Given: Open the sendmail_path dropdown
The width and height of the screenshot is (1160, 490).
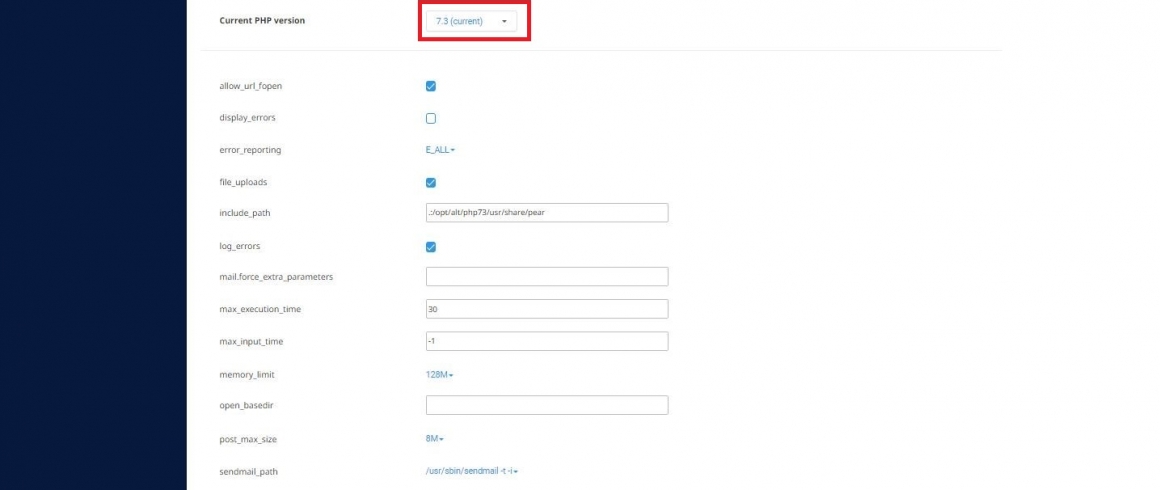Looking at the screenshot, I should pos(471,471).
